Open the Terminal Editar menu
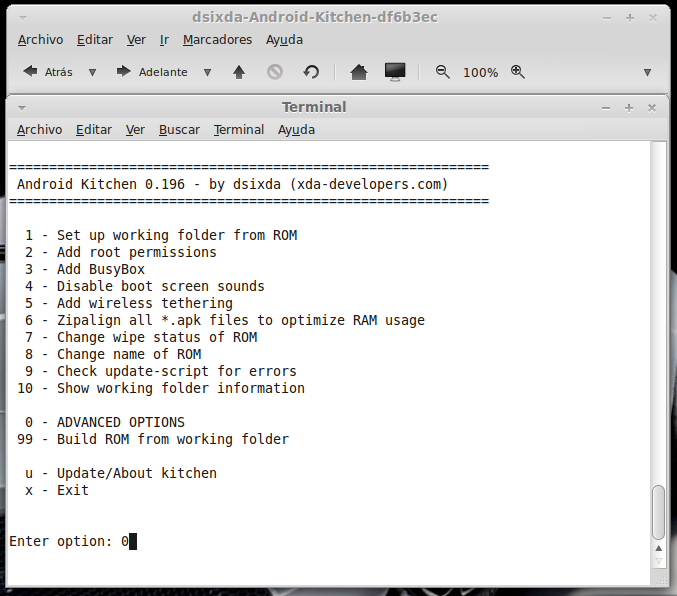677x596 pixels. [x=94, y=130]
